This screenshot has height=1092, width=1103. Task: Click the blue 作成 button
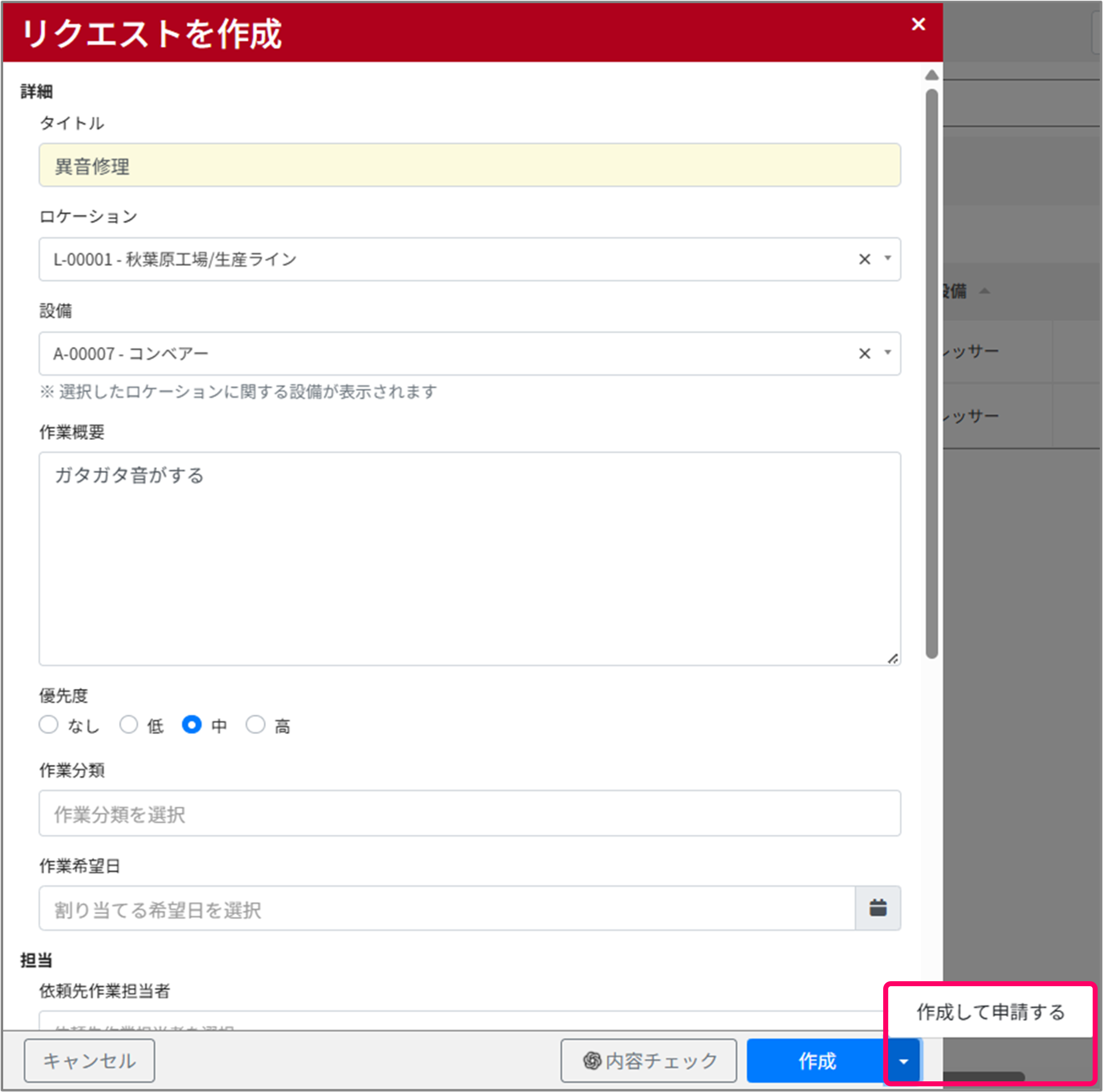coord(818,1061)
